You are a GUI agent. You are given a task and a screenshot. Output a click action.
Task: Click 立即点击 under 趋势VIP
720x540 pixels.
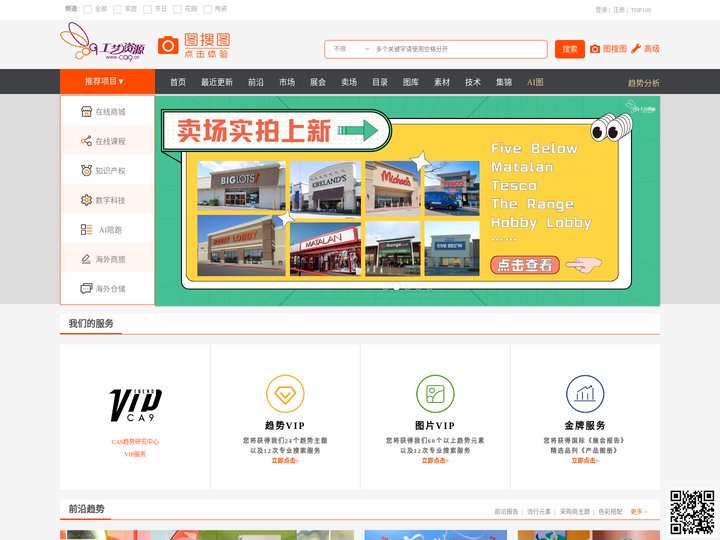(285, 461)
